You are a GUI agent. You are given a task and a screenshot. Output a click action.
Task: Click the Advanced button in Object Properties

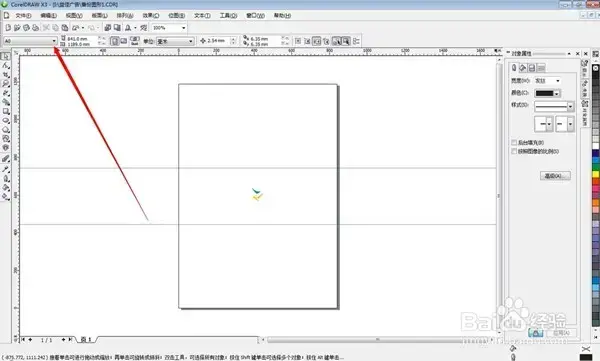[x=555, y=176]
